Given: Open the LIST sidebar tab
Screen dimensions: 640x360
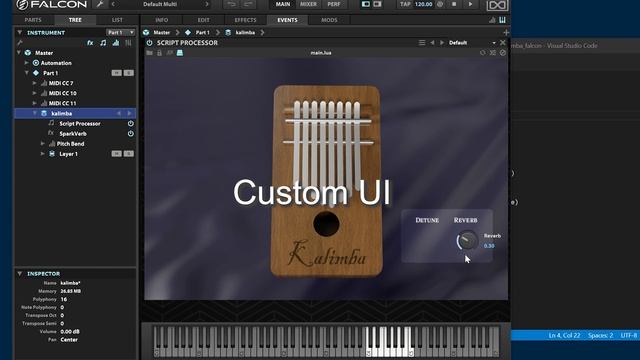Looking at the screenshot, I should coord(117,20).
